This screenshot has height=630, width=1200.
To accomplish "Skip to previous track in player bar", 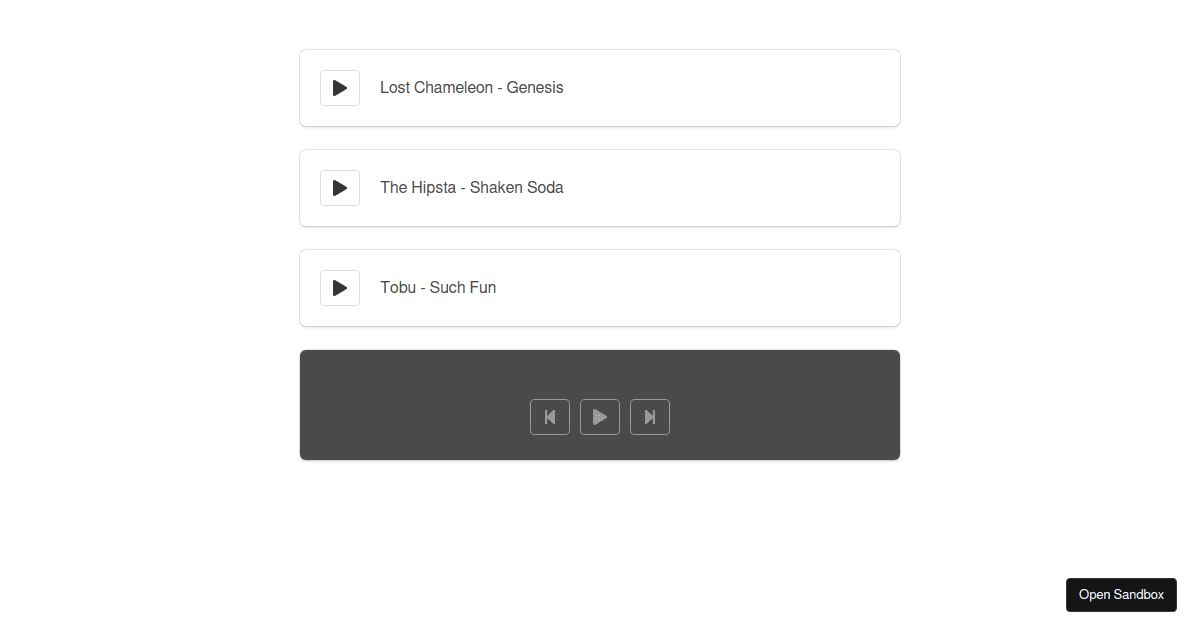I will pos(550,417).
